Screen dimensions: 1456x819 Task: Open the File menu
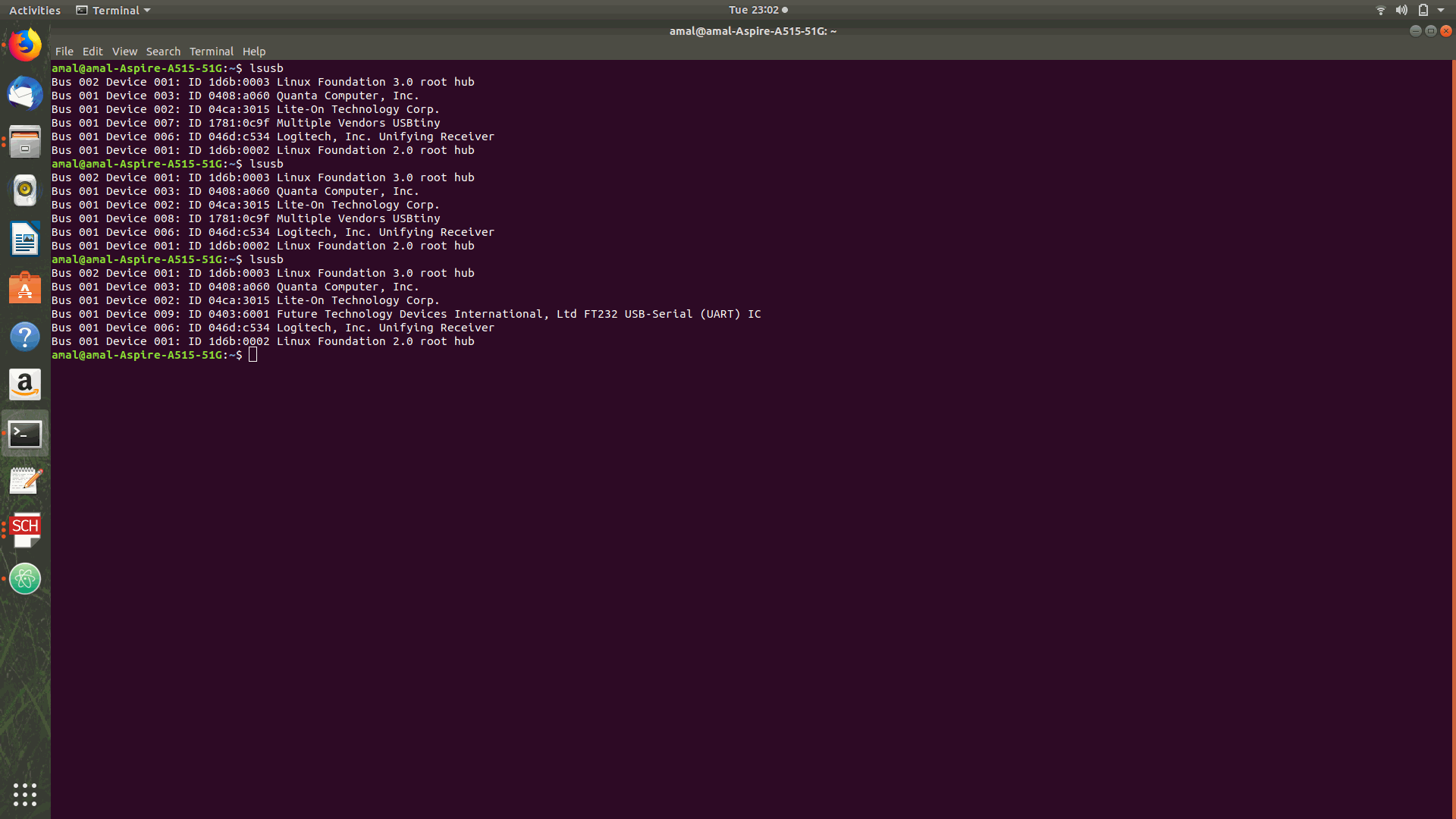64,52
